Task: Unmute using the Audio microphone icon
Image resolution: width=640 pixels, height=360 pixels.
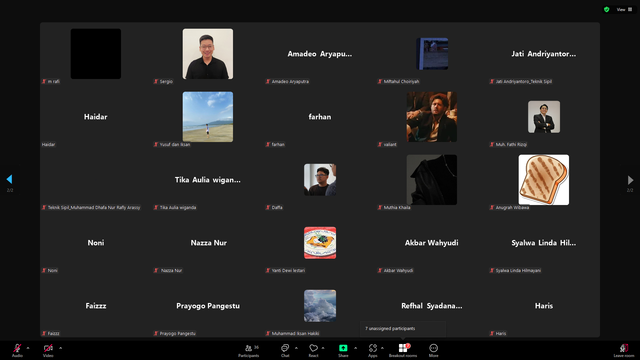Action: tap(17, 348)
